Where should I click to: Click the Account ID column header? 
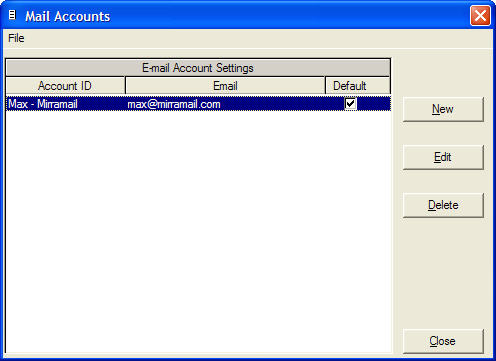point(66,86)
